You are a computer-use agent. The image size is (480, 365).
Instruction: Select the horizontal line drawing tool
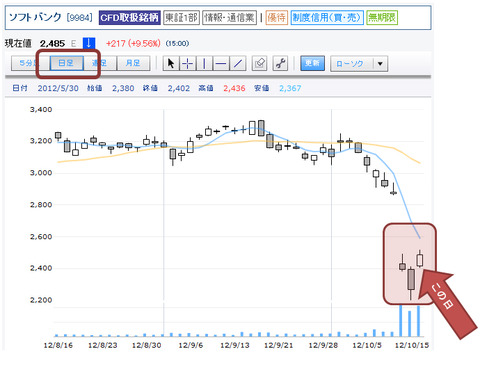click(221, 63)
